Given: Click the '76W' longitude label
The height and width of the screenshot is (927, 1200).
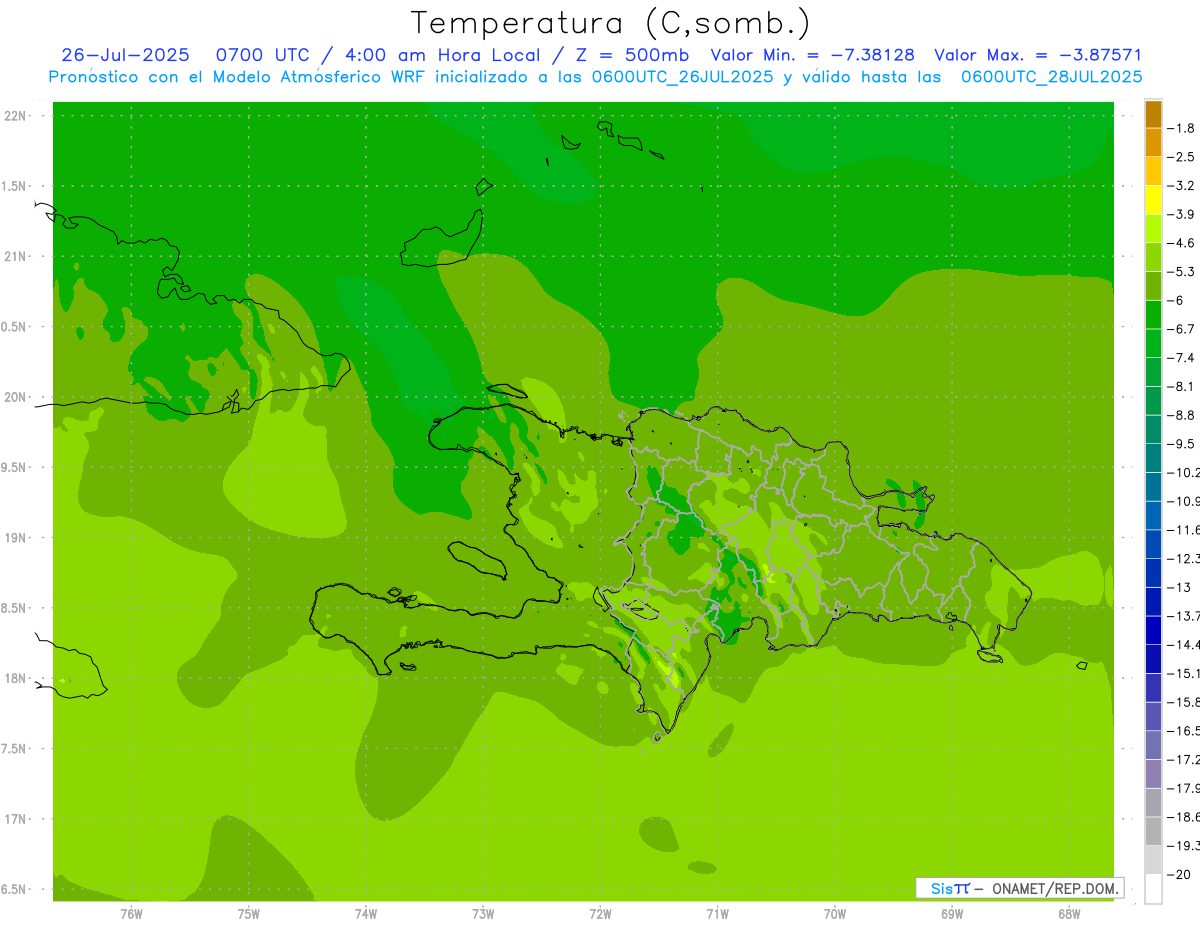Looking at the screenshot, I should 131,913.
